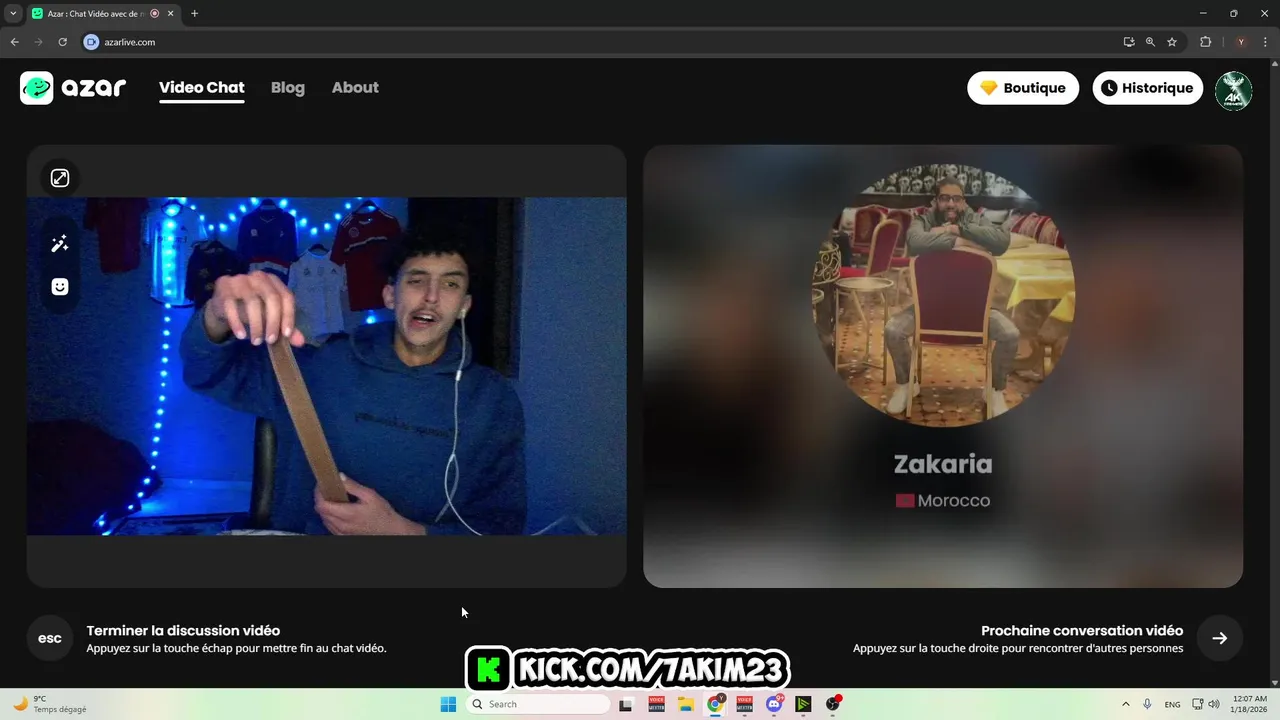The image size is (1280, 720).
Task: Open the Chrome profile Y icon
Action: click(1241, 42)
